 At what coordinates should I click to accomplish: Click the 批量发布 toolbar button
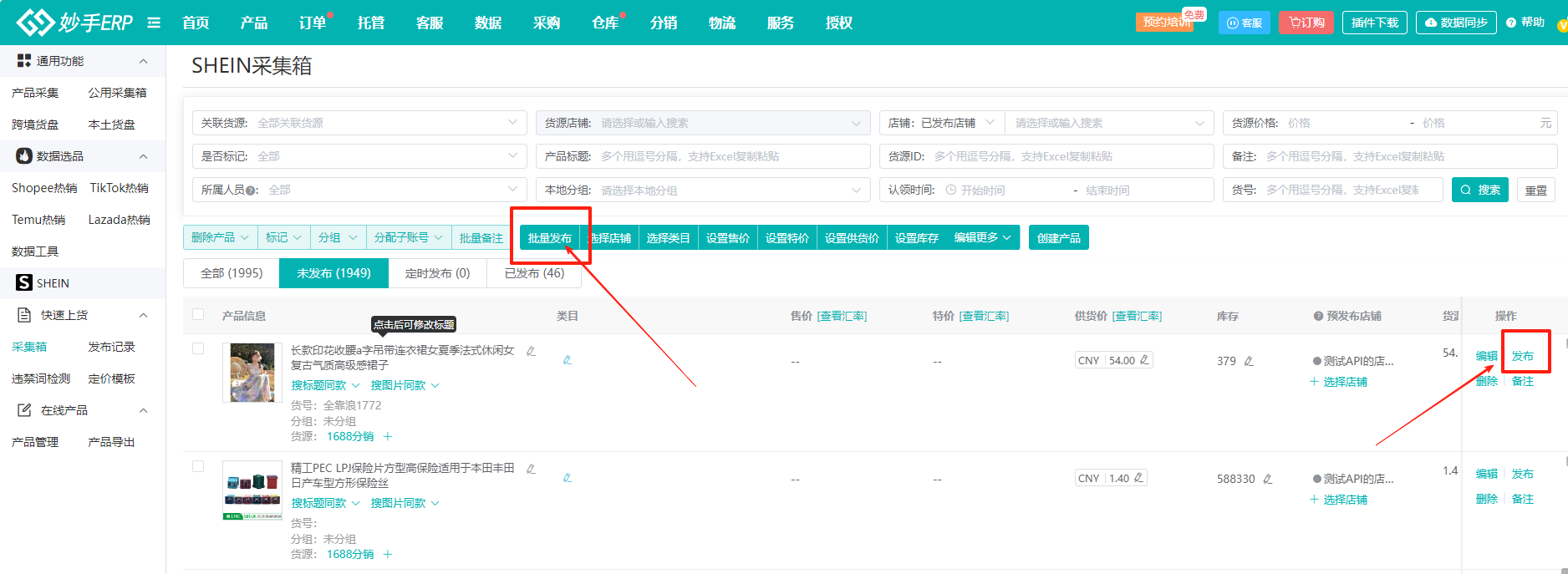[x=550, y=238]
